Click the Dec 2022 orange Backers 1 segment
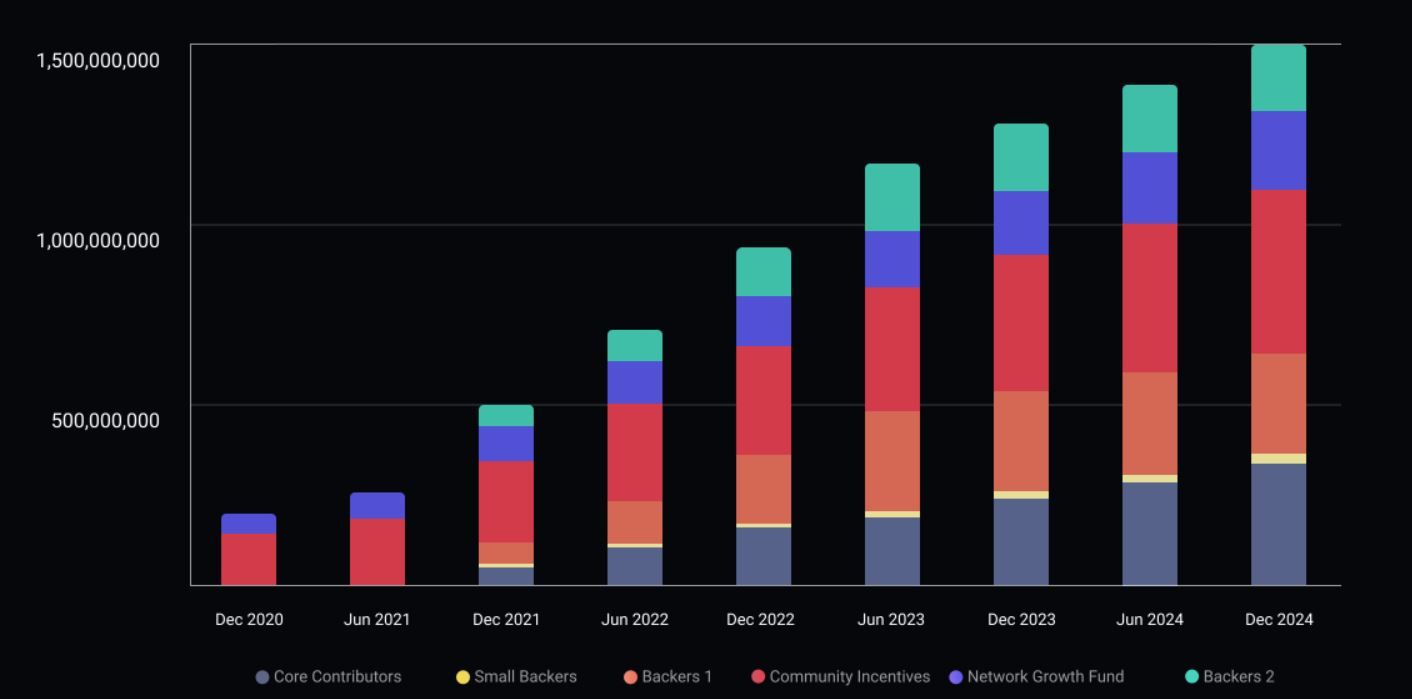Screen dimensions: 1412x699 point(763,489)
